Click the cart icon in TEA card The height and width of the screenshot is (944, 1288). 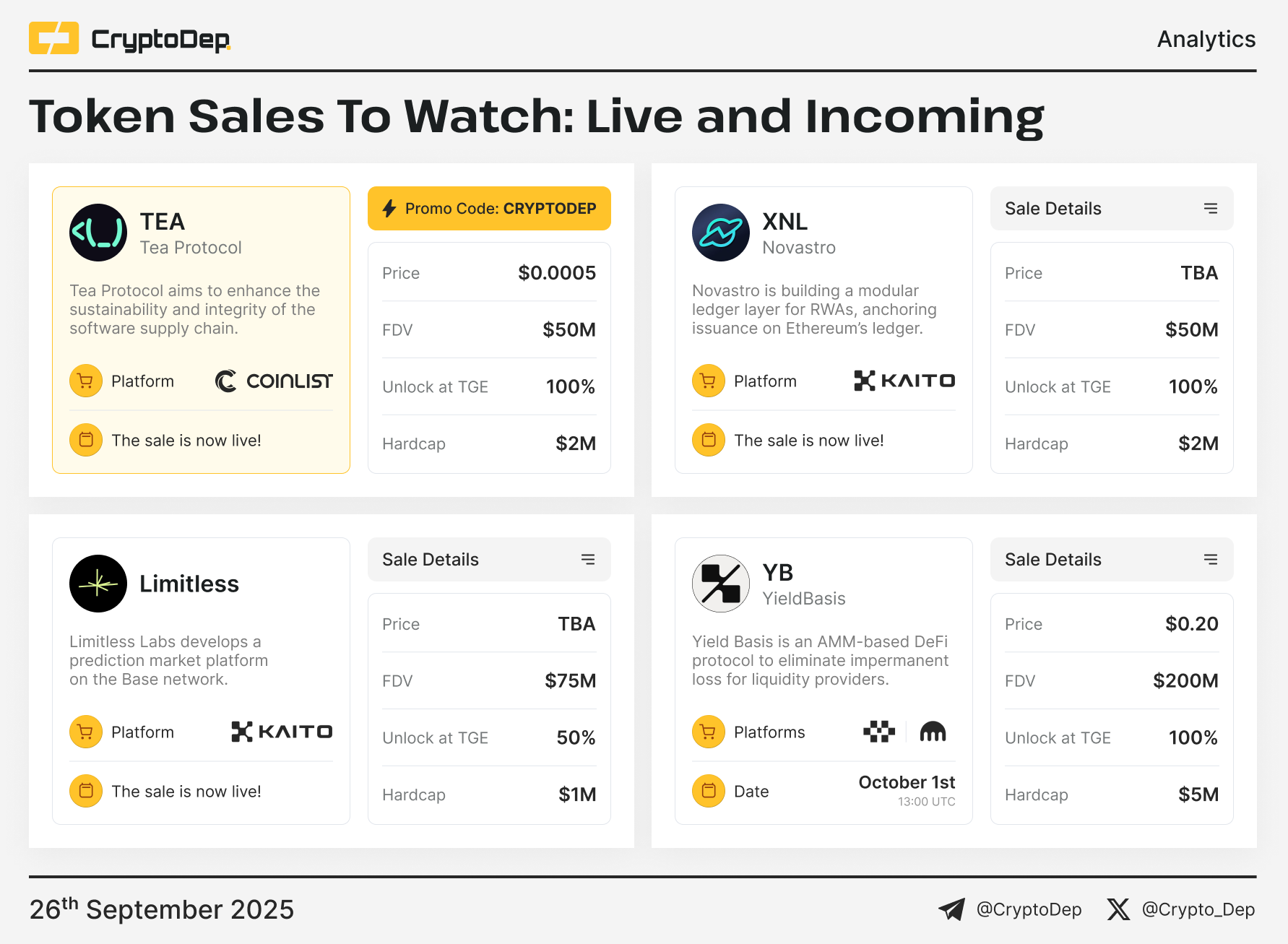(86, 381)
